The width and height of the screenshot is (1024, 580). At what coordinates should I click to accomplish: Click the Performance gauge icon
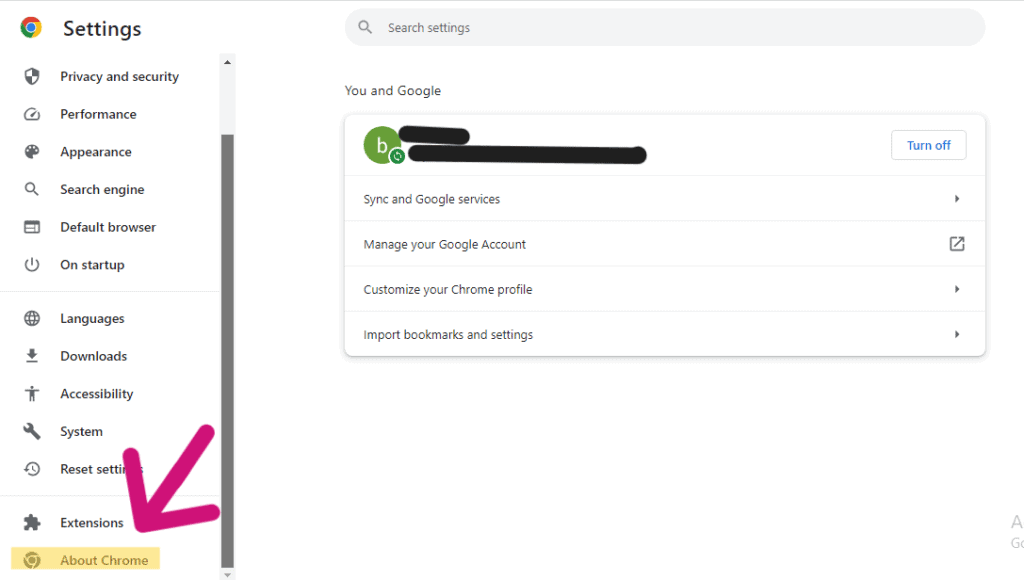tap(31, 114)
